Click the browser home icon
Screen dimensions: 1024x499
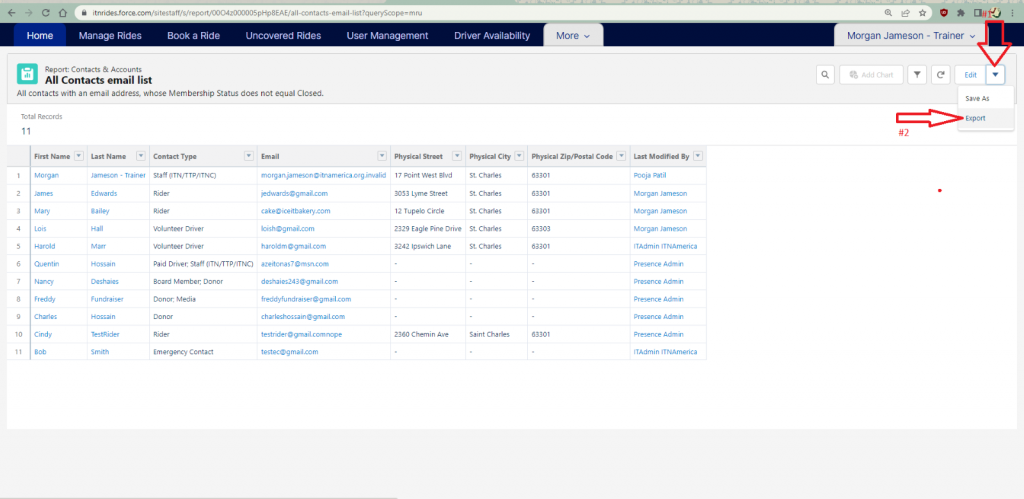(64, 12)
